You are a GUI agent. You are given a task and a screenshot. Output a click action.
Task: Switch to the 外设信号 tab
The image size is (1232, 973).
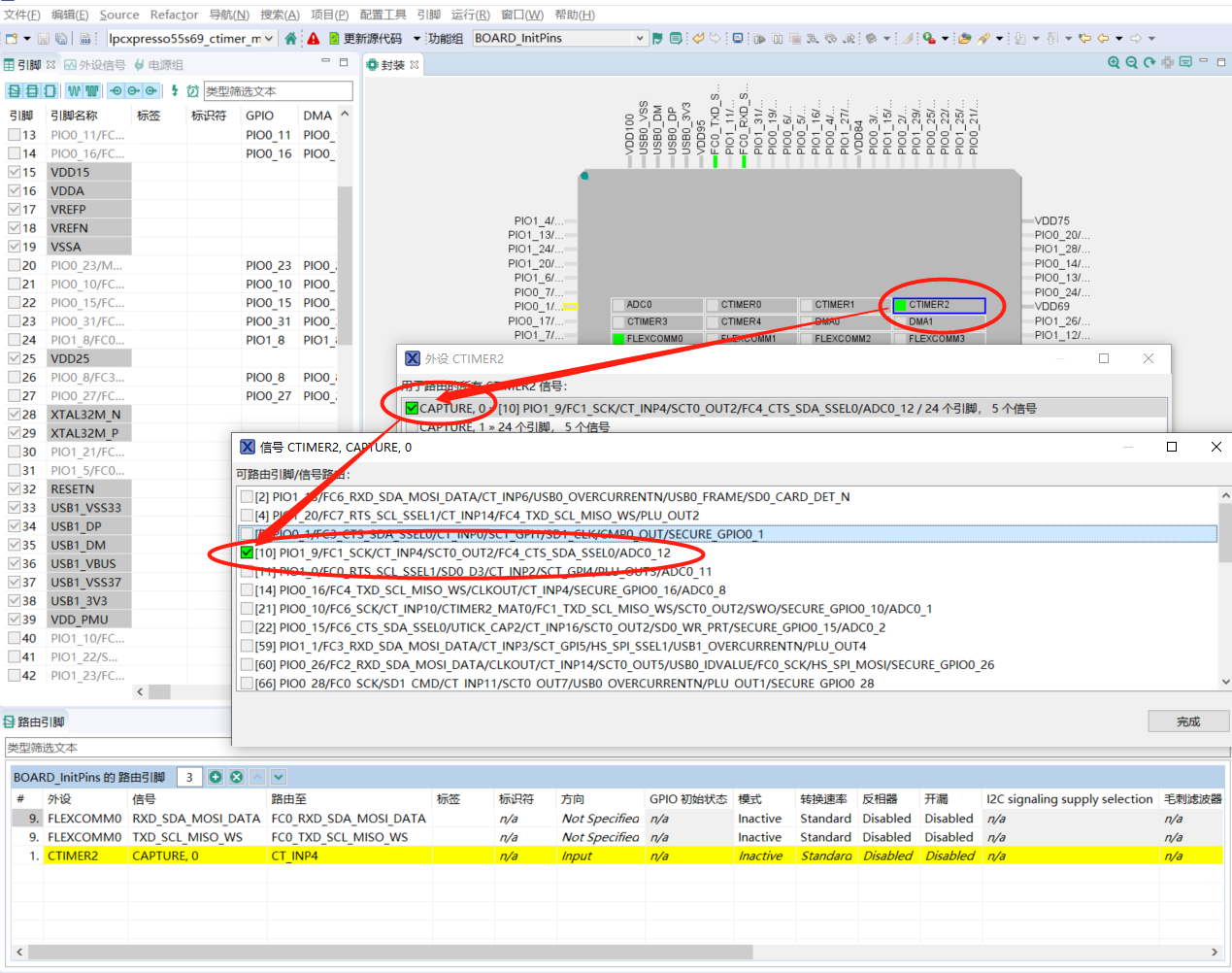tap(95, 65)
